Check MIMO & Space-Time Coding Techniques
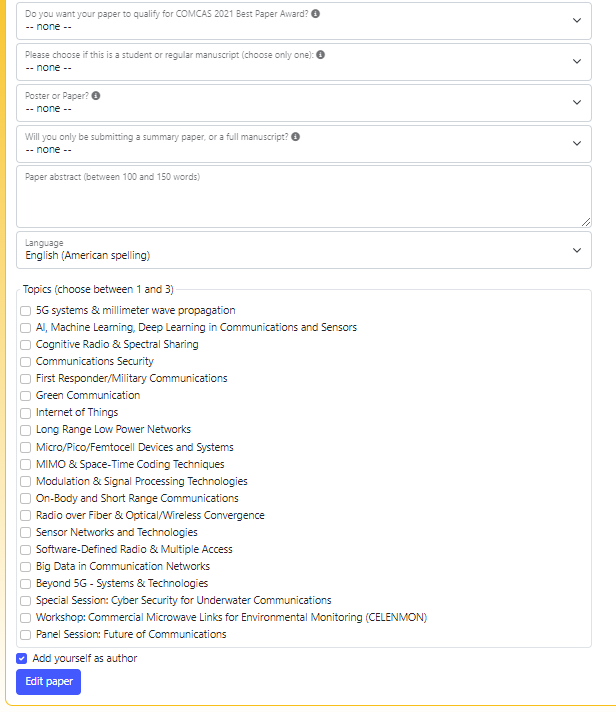 coord(25,465)
